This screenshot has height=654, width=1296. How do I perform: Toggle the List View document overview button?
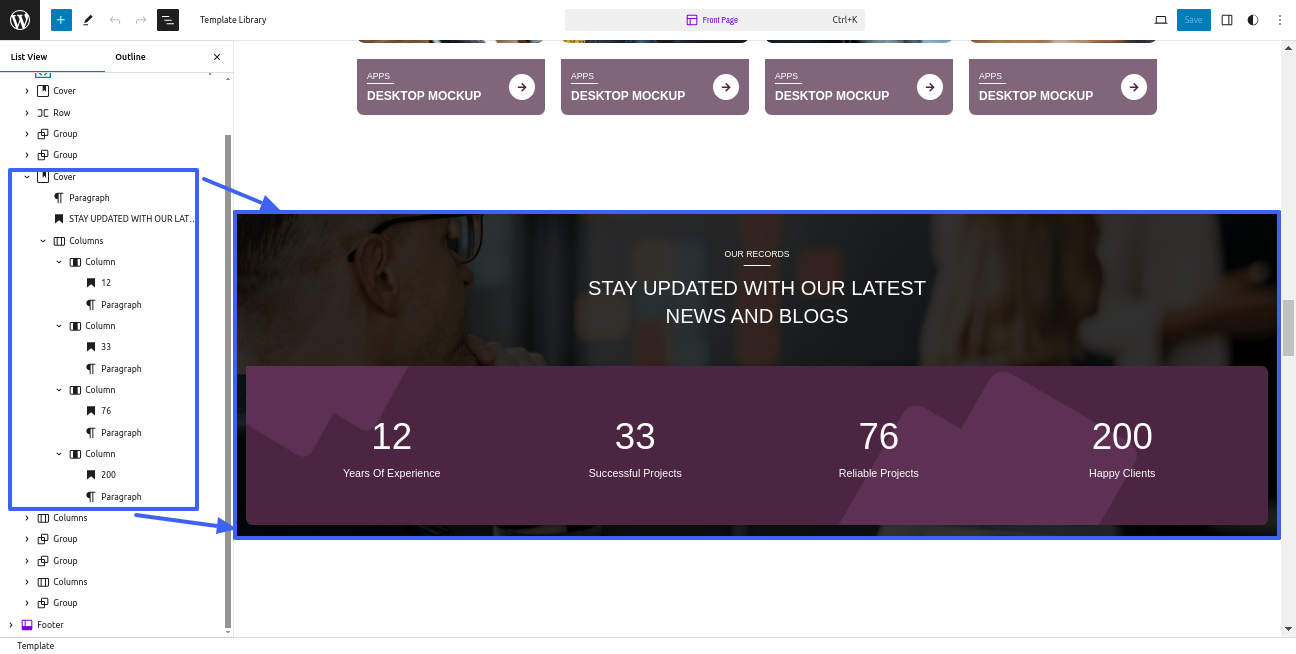168,20
